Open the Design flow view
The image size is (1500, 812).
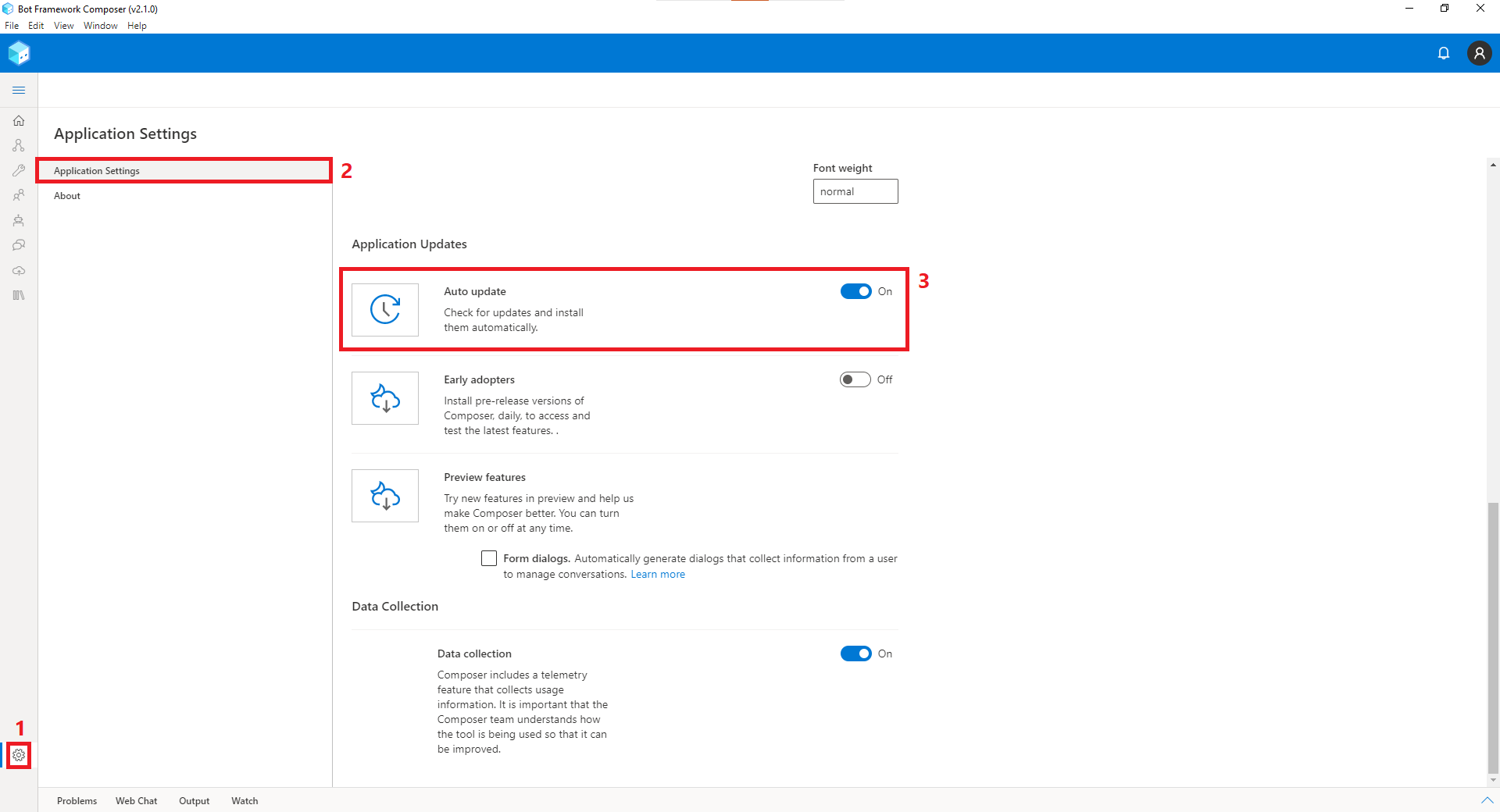coord(19,145)
